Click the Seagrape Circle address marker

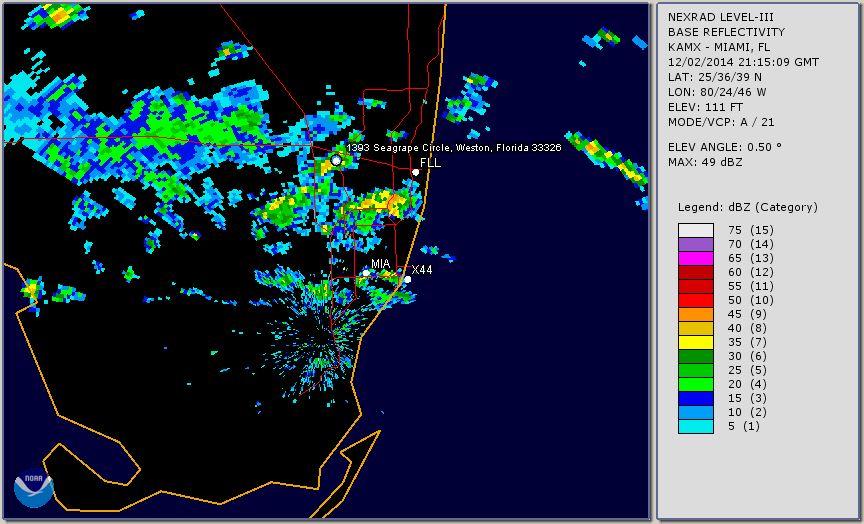tap(336, 160)
